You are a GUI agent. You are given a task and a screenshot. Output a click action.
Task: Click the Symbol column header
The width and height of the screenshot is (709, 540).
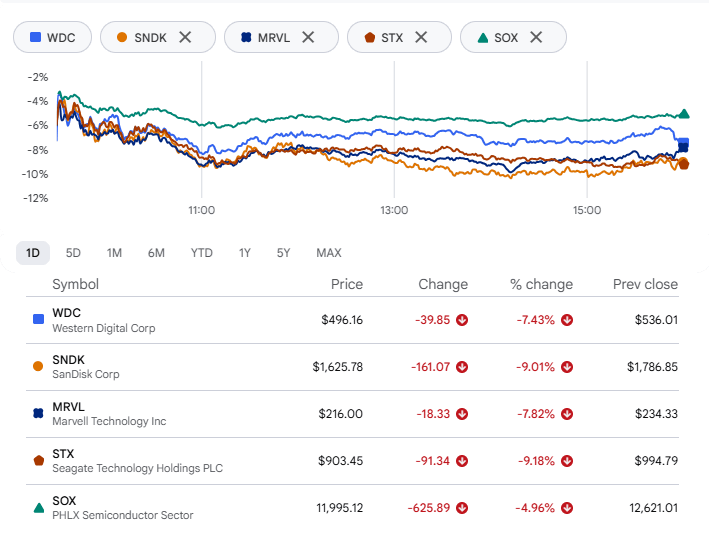pos(76,284)
